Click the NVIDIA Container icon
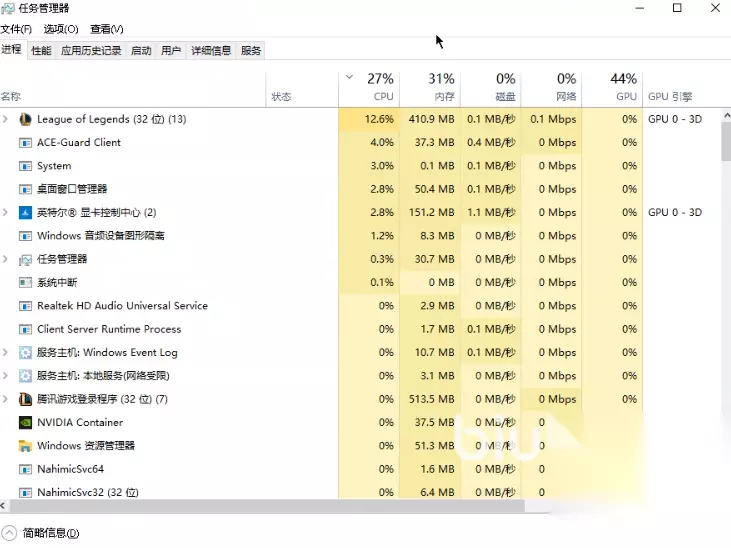 point(25,423)
